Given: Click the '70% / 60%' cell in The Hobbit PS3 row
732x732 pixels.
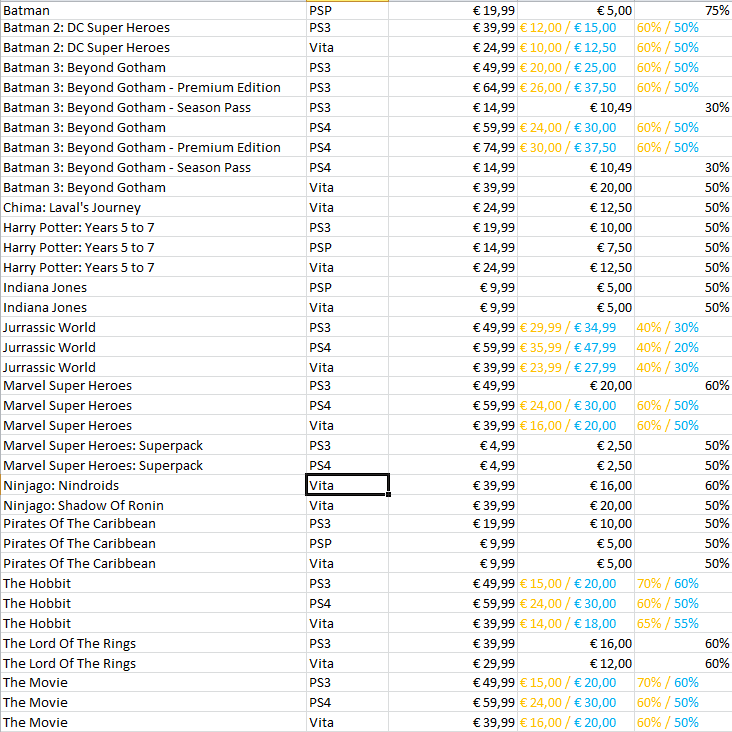Looking at the screenshot, I should pos(683,584).
